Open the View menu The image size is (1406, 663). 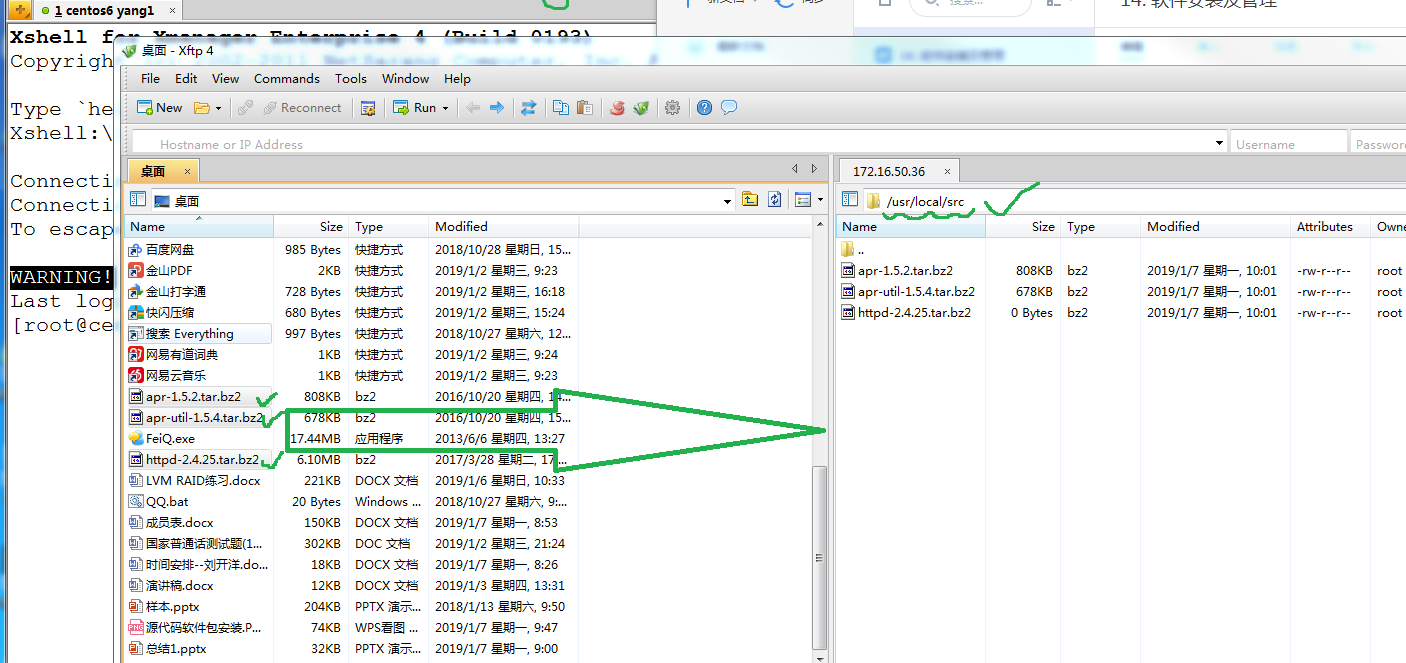pyautogui.click(x=225, y=78)
